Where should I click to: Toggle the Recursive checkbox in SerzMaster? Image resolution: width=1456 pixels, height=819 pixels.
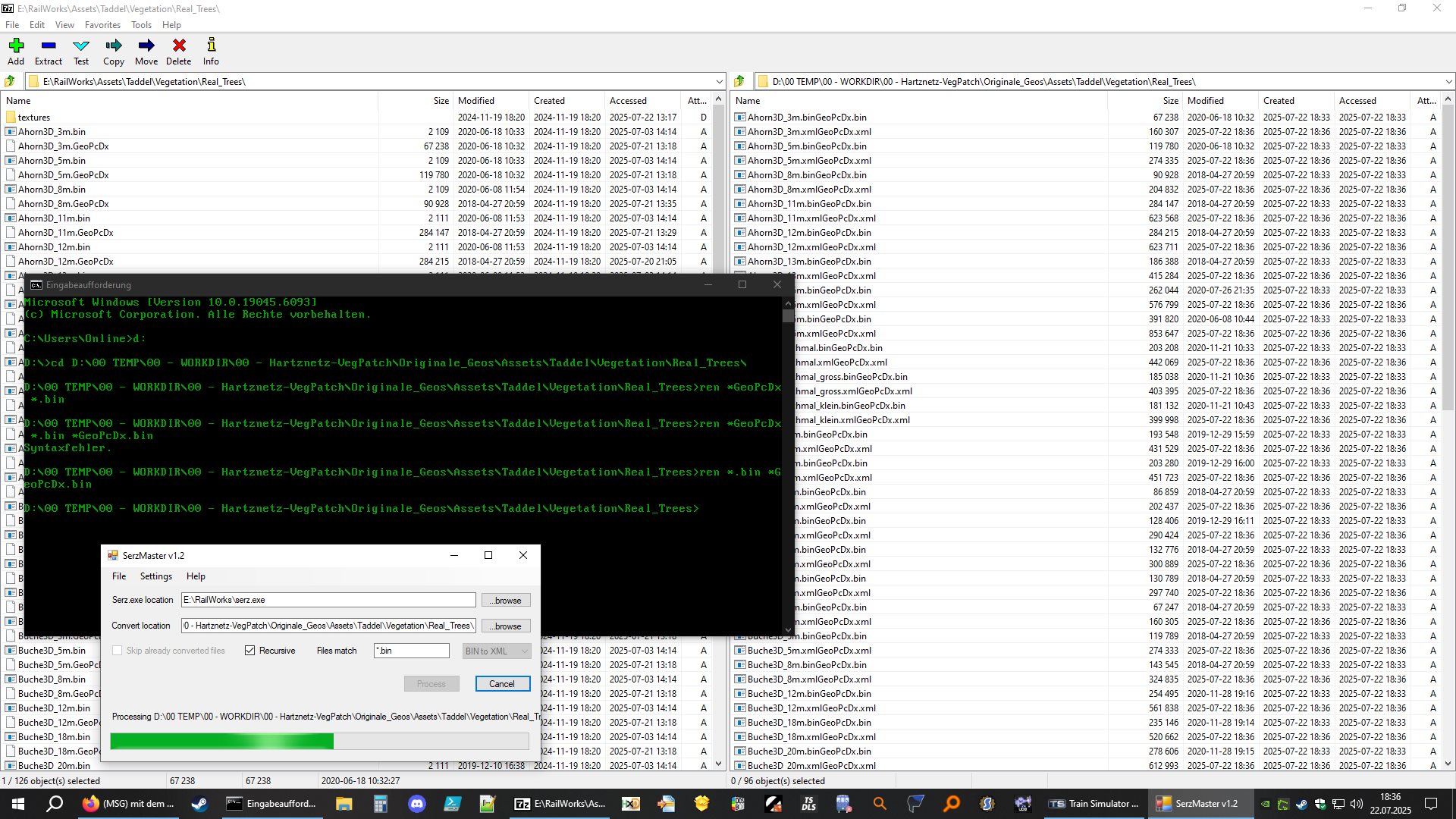click(x=250, y=651)
